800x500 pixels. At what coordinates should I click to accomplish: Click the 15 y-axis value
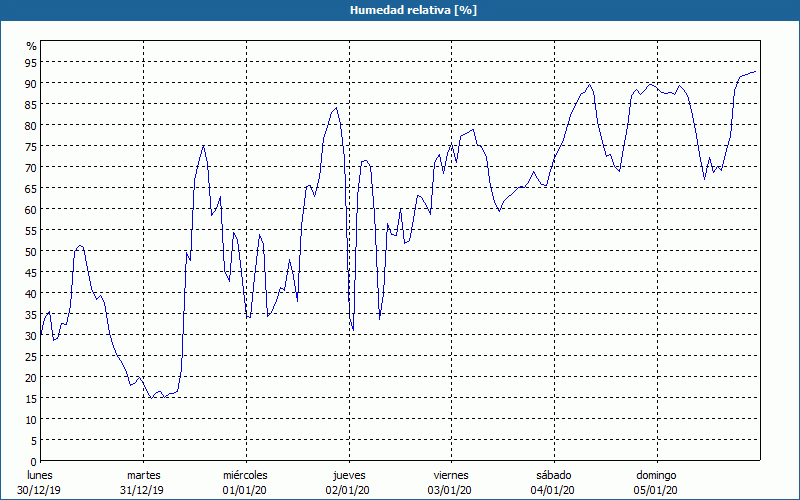pyautogui.click(x=31, y=398)
